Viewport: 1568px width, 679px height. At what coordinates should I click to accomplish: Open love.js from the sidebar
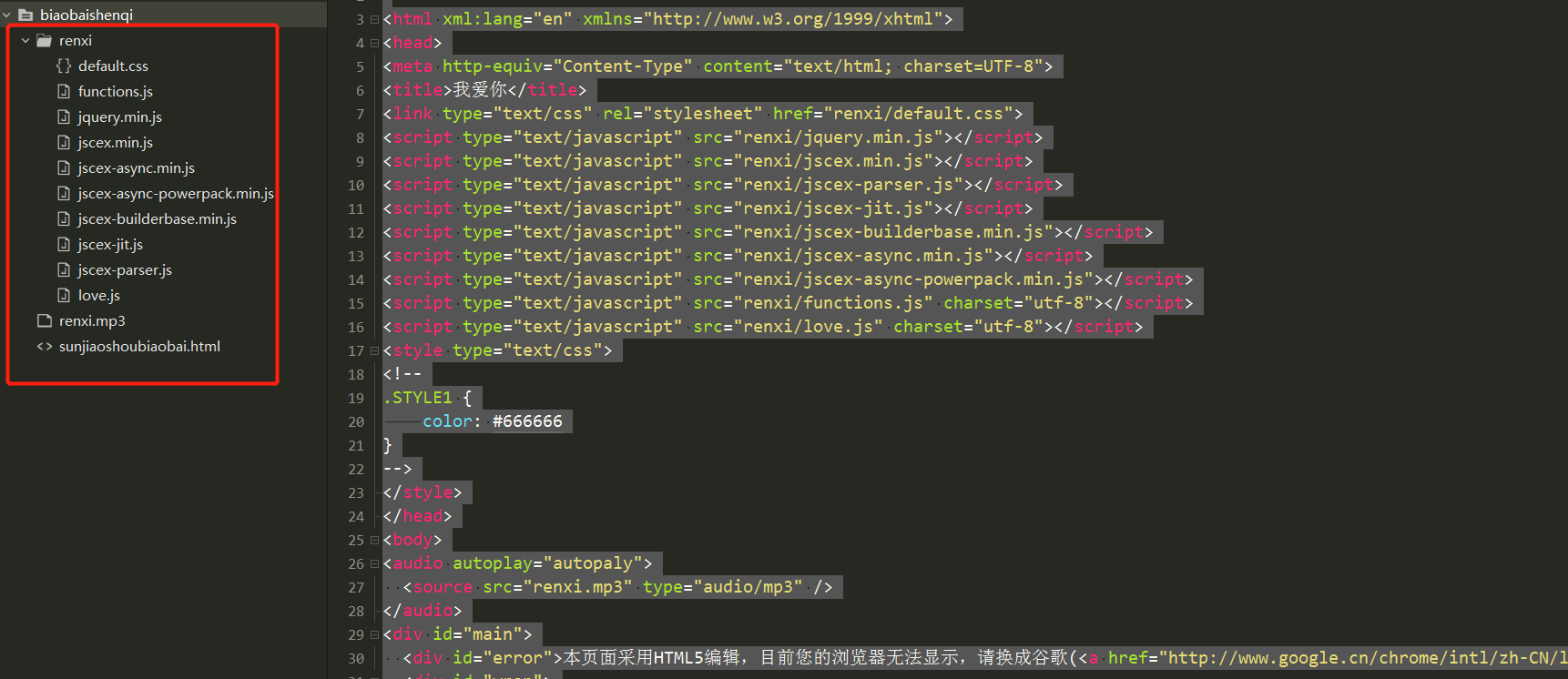[99, 296]
